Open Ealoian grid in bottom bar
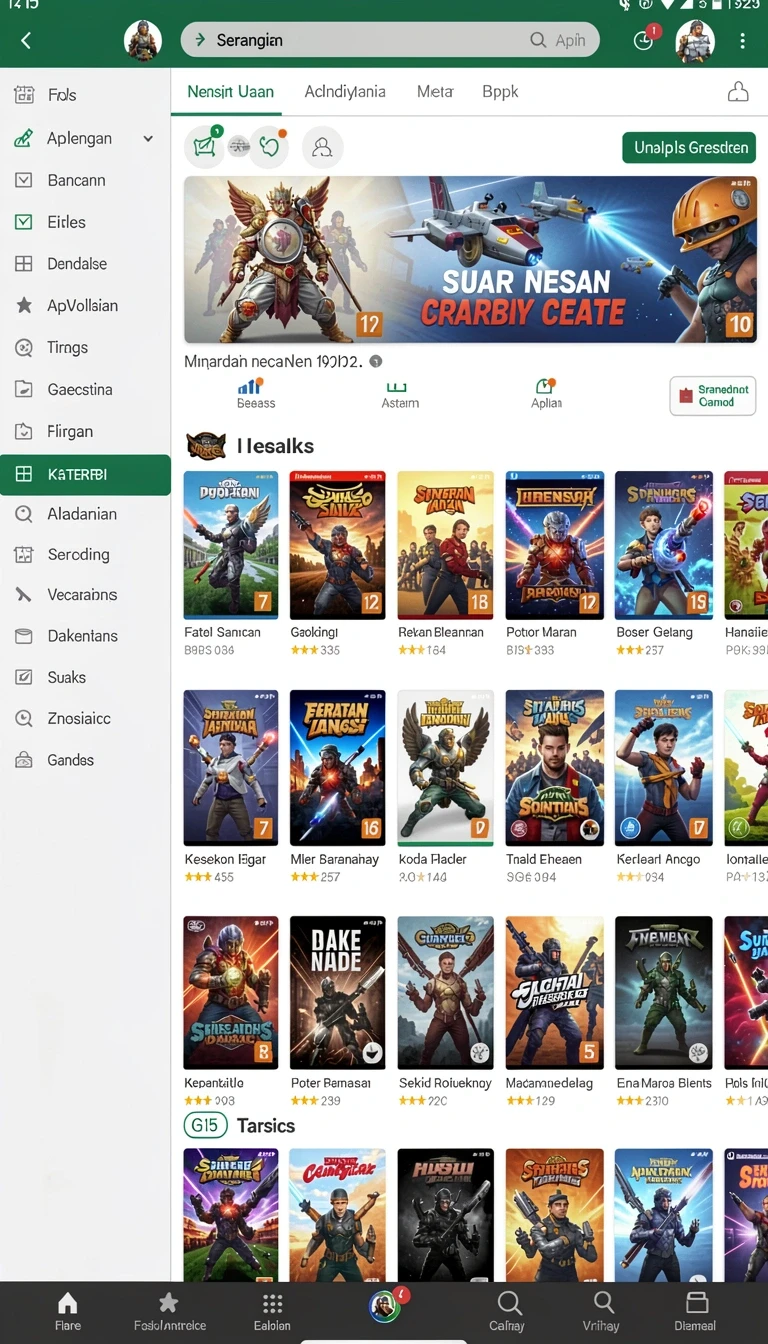 [x=272, y=1311]
